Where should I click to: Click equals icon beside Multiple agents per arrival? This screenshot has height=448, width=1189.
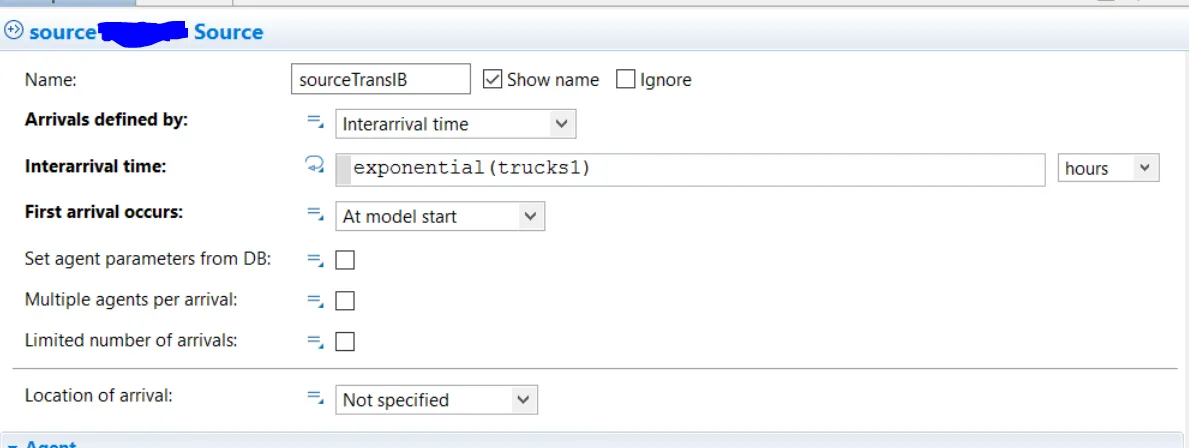(x=315, y=300)
